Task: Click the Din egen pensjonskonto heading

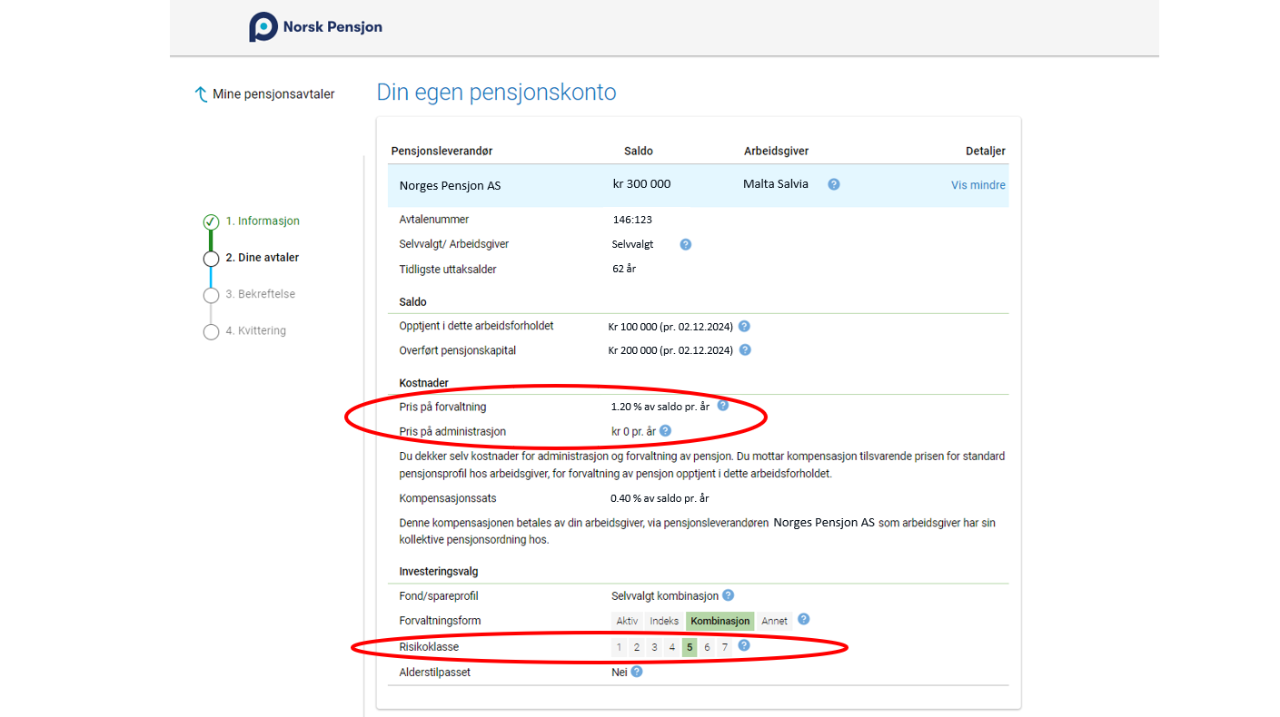Action: coord(496,92)
